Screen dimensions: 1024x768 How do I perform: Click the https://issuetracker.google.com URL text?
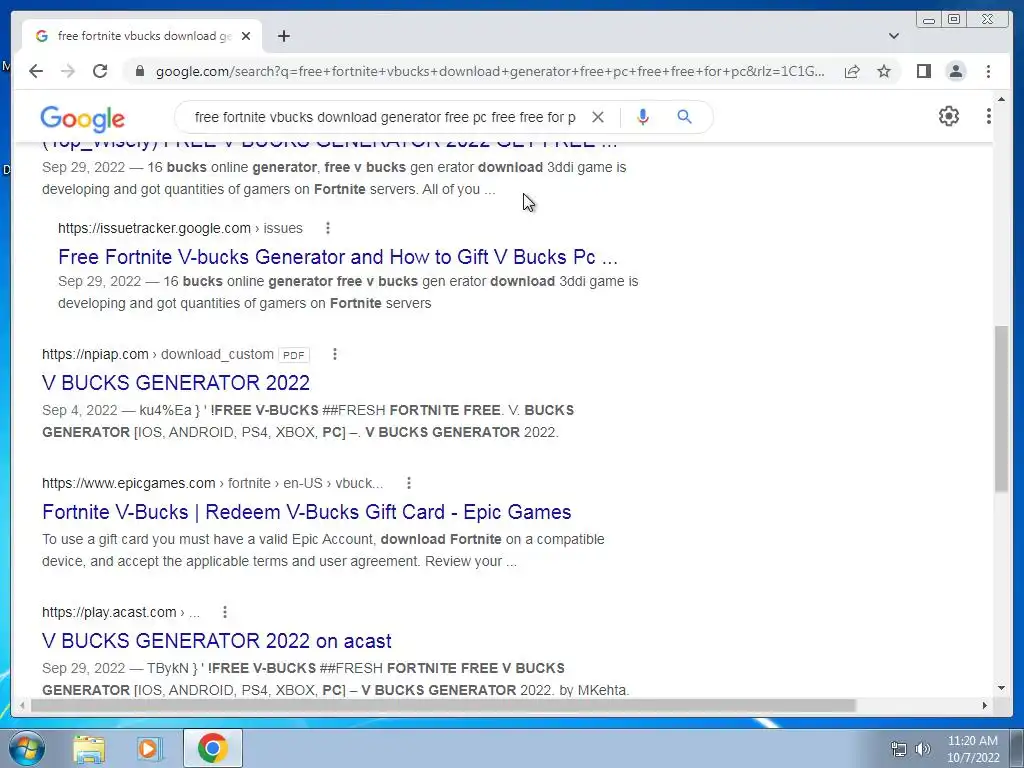tap(154, 228)
